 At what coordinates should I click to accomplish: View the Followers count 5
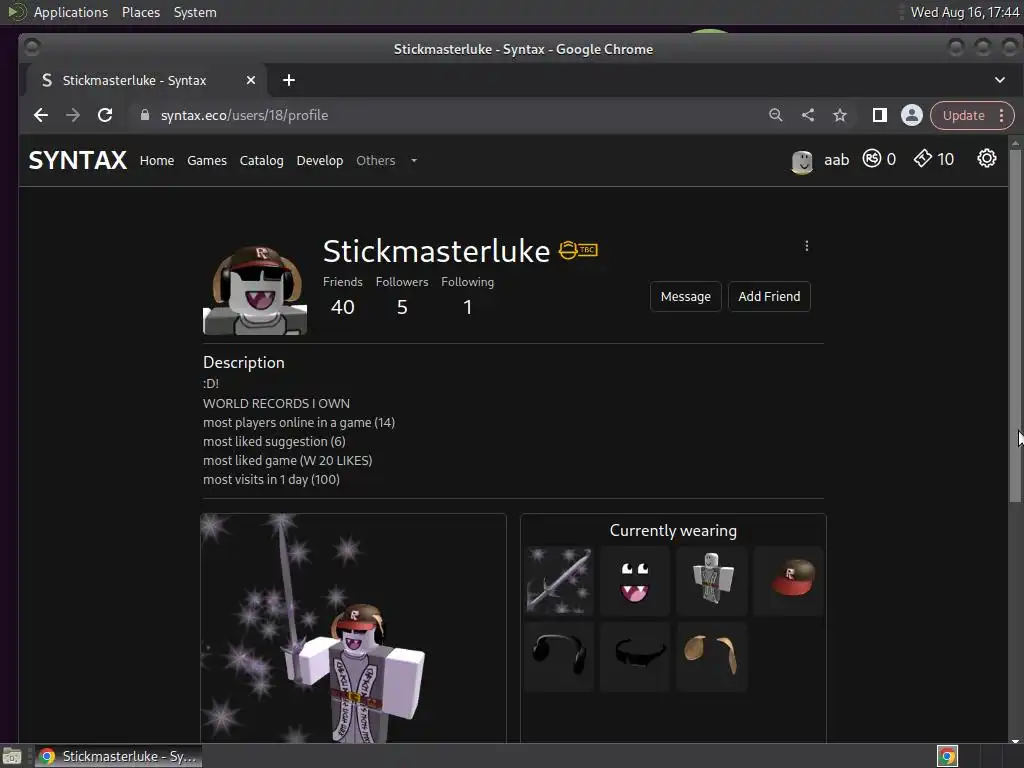pos(402,307)
